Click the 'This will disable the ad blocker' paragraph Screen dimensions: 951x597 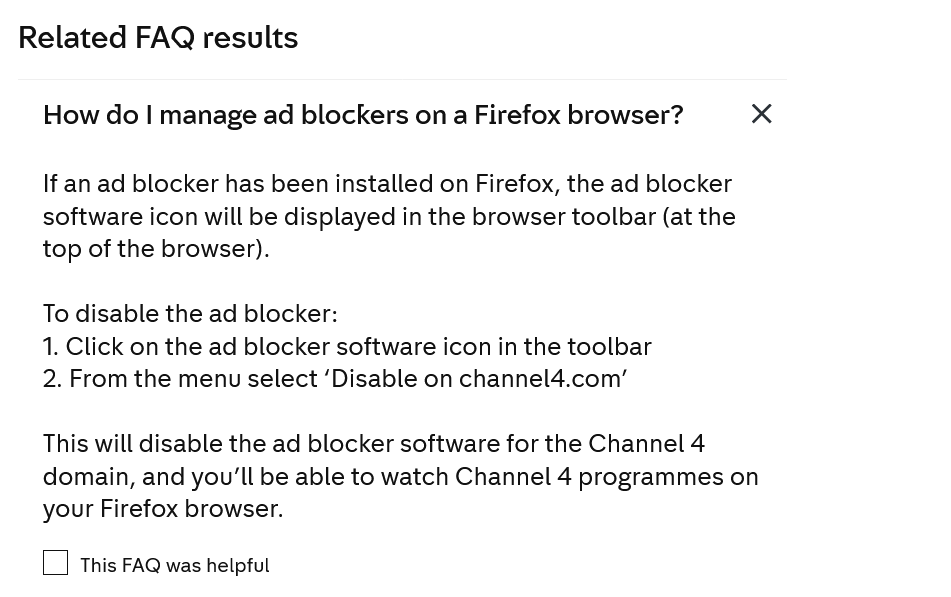[373, 443]
